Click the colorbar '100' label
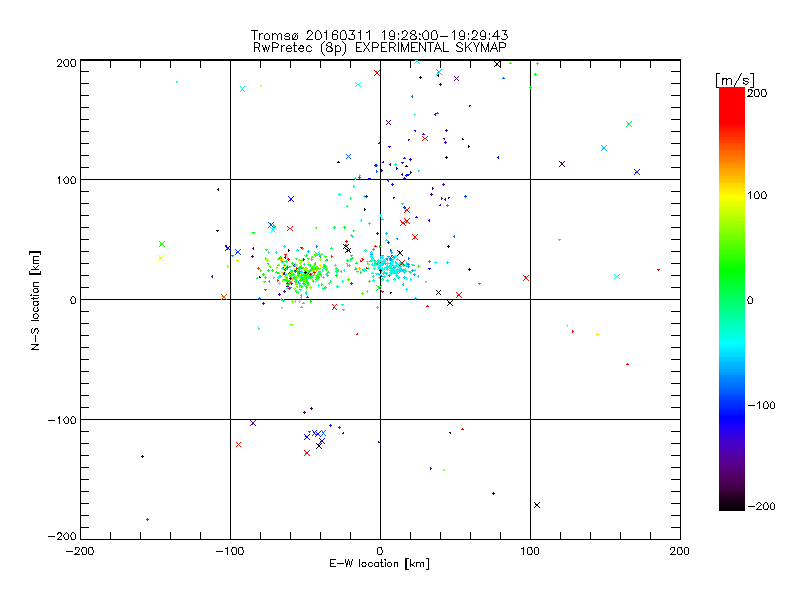The image size is (800, 600). pyautogui.click(x=757, y=195)
